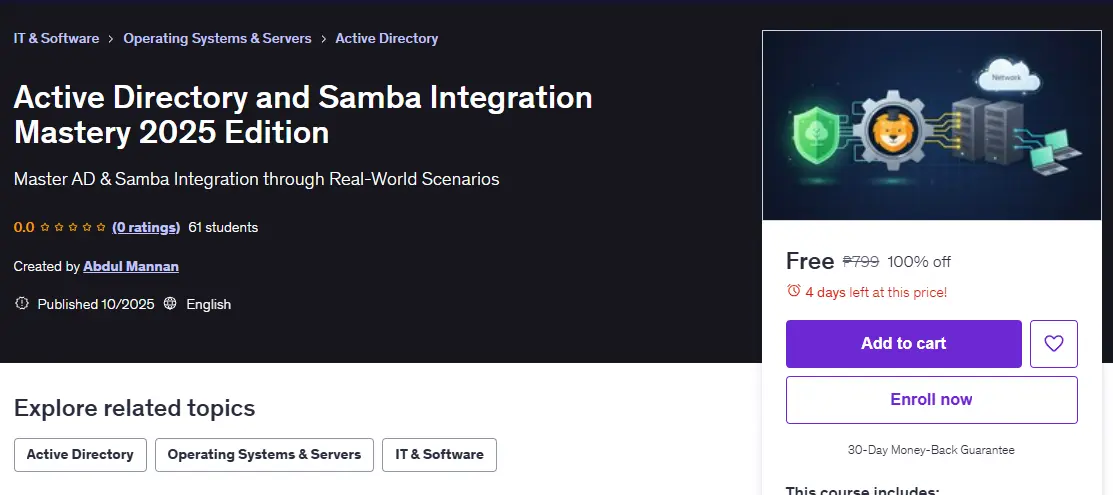Screen dimensions: 1113x495
Task: Click the 'Master AD & Samba Integration' subtitle
Action: [x=256, y=179]
